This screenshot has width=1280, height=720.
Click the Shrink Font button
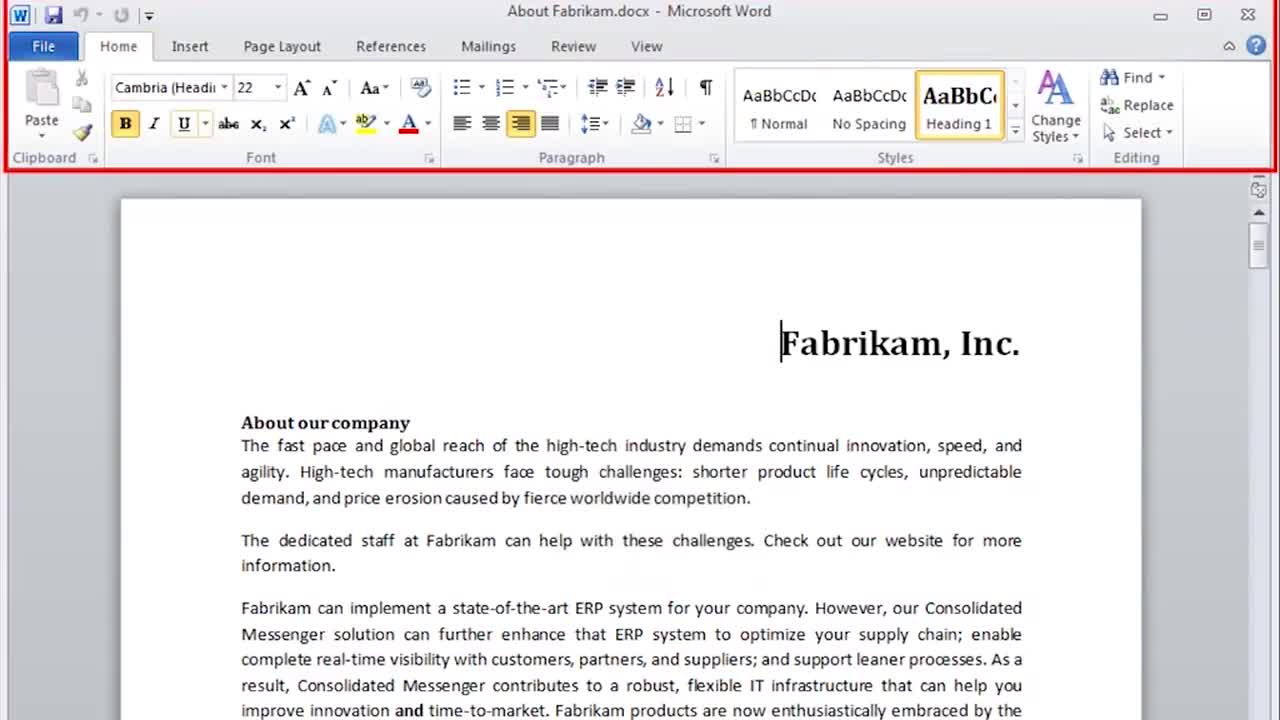(x=330, y=88)
